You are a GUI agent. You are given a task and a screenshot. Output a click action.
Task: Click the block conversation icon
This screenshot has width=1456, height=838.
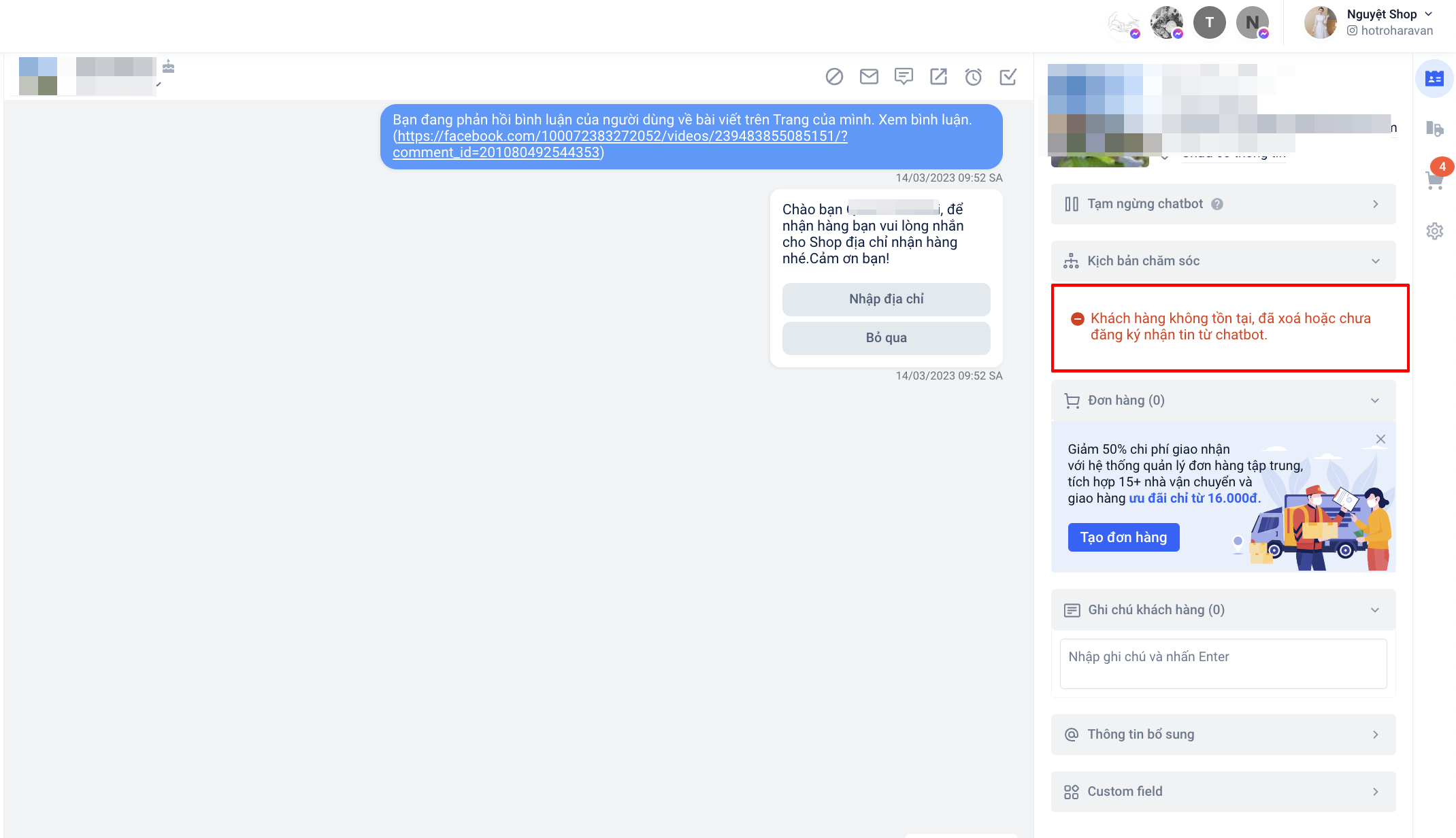tap(834, 77)
